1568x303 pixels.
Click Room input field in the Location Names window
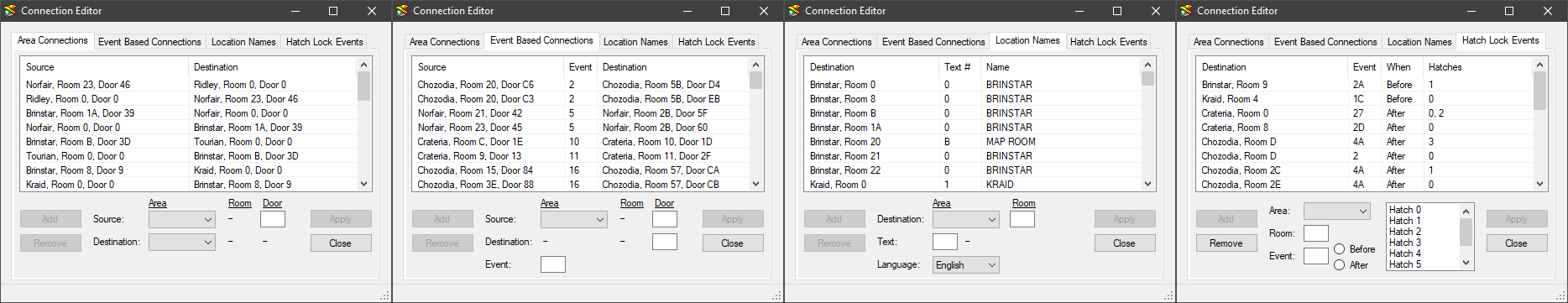point(1022,219)
